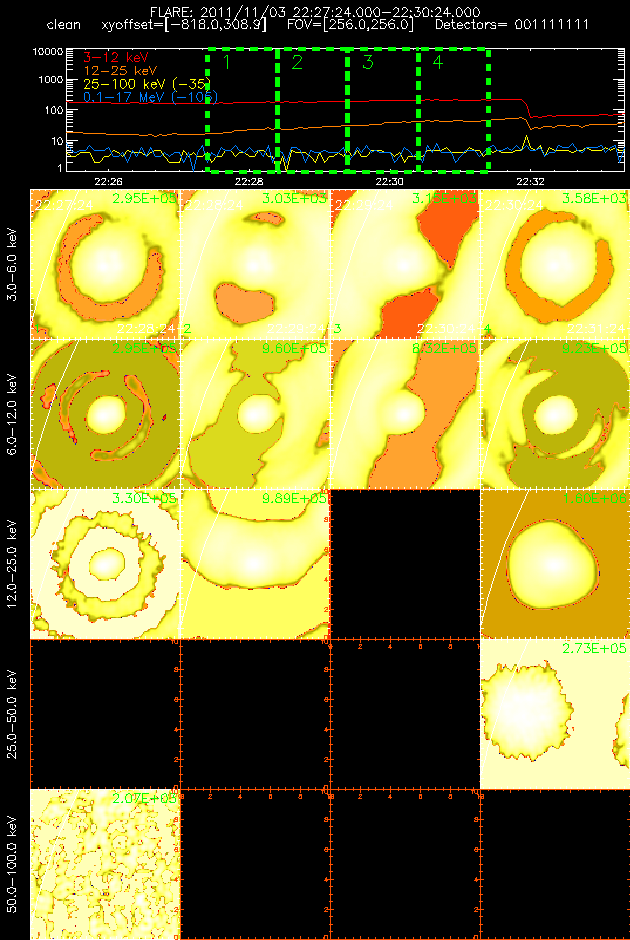Click the 22:26 time axis tick label

coord(108,180)
